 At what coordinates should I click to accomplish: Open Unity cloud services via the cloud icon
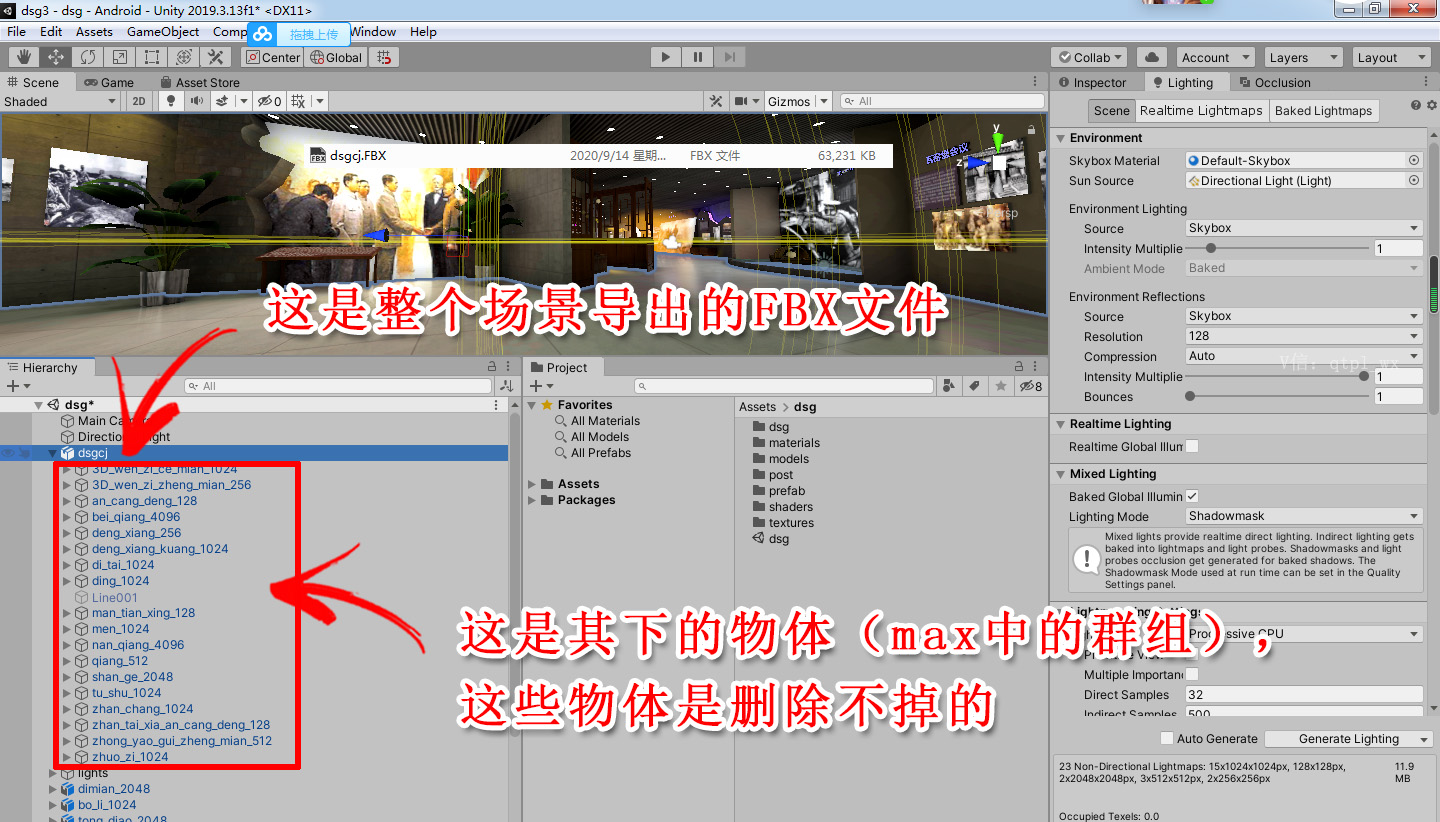[1152, 57]
